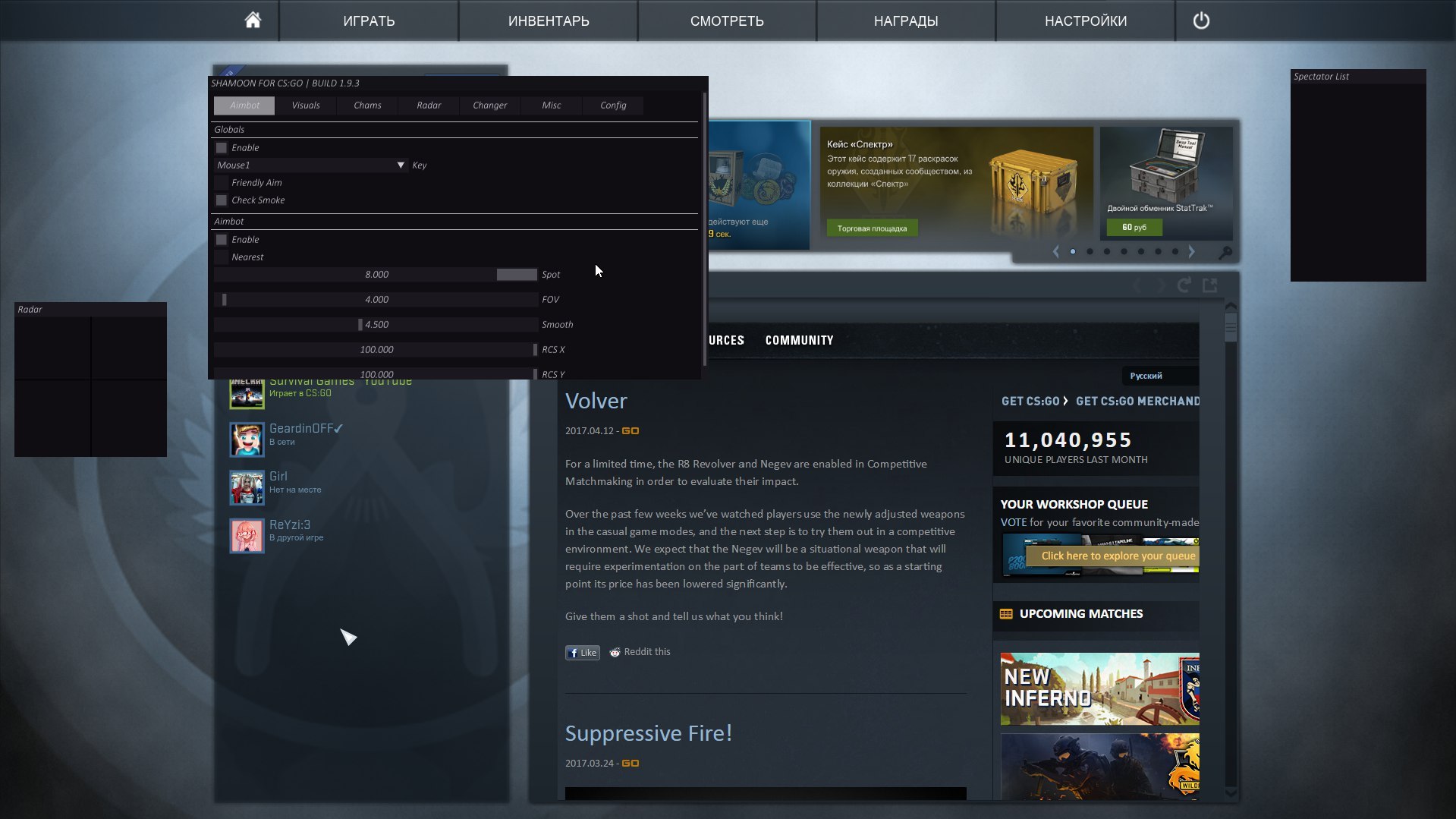
Task: Toggle Globals Enable checkbox
Action: 222,148
